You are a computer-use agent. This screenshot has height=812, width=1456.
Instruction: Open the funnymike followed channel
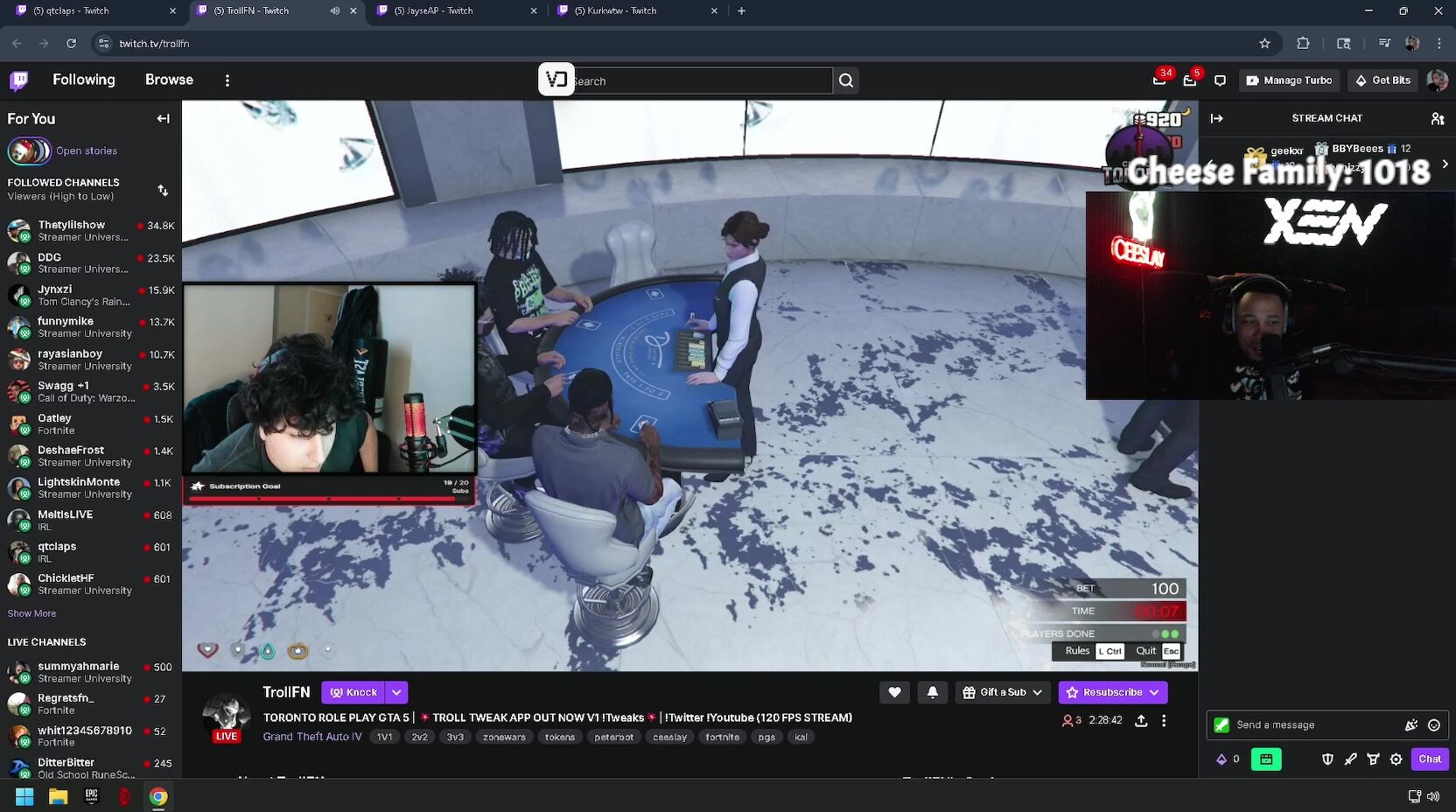point(91,327)
